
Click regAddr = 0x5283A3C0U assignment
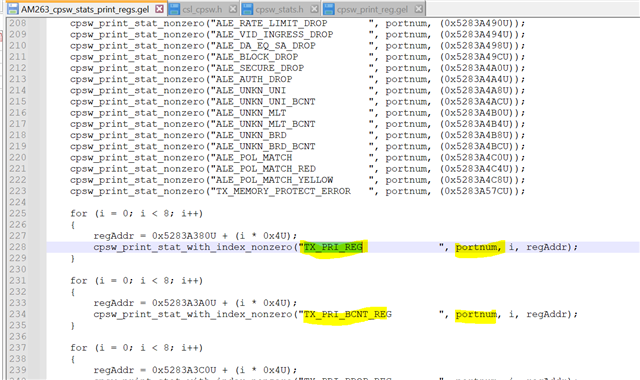click(195, 370)
